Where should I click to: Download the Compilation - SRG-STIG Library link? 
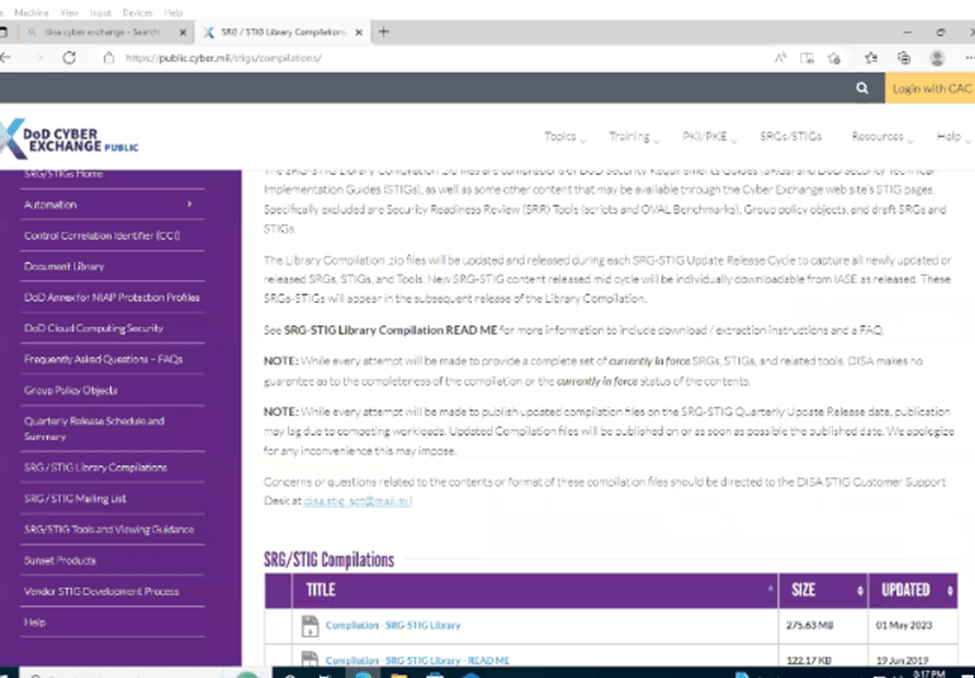point(393,626)
